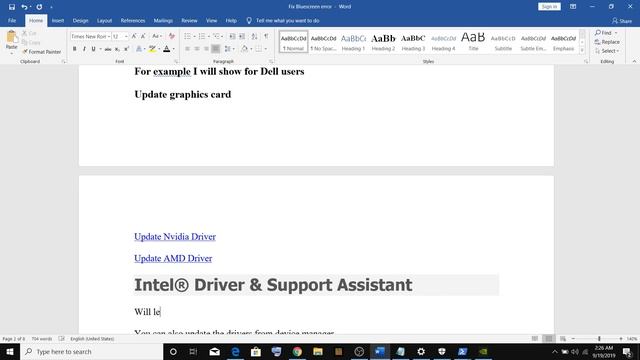640x360 pixels.
Task: Pick the text highlight color
Action: (x=152, y=49)
